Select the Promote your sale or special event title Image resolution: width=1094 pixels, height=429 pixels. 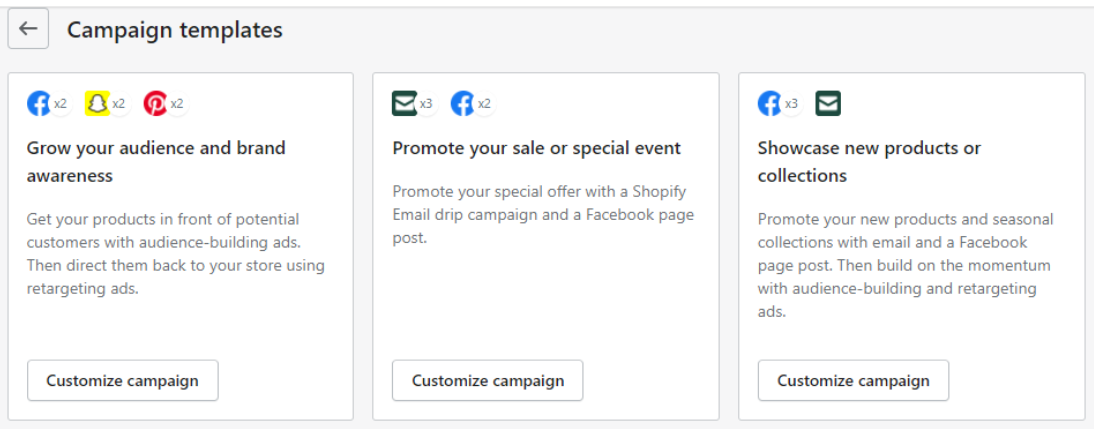click(x=537, y=149)
